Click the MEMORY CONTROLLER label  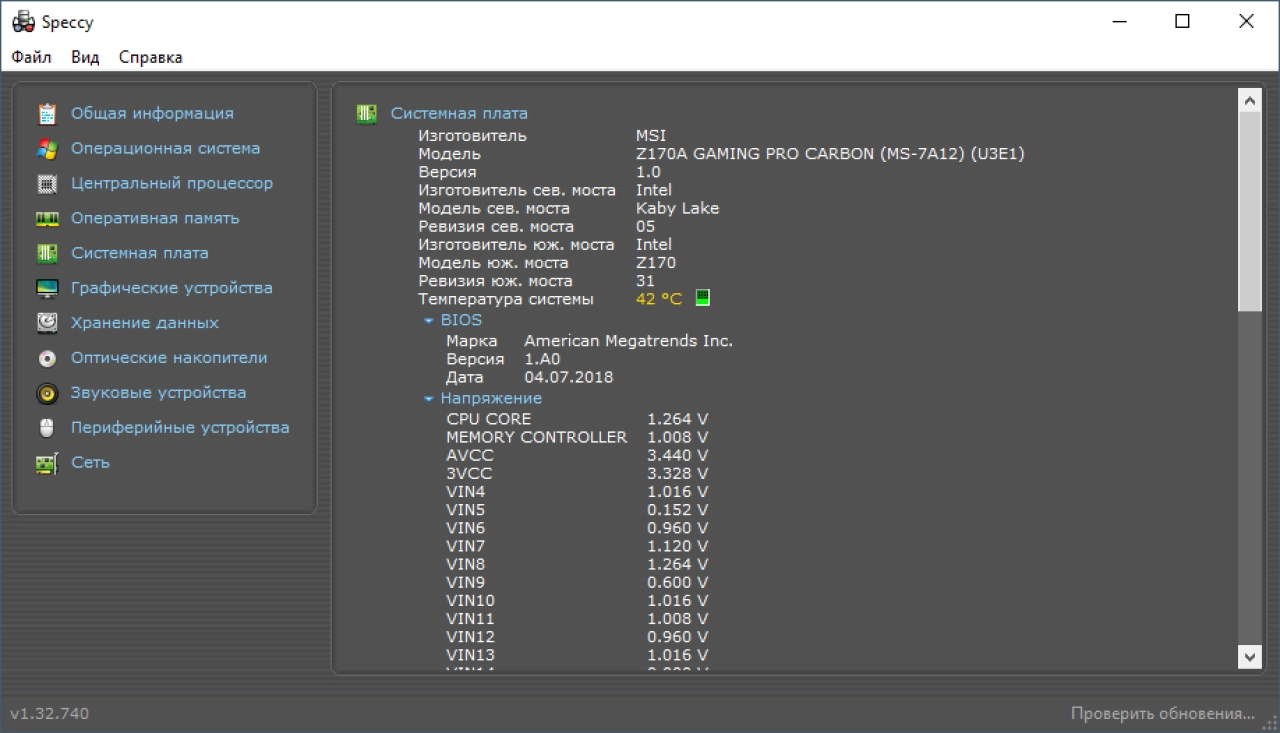[537, 437]
